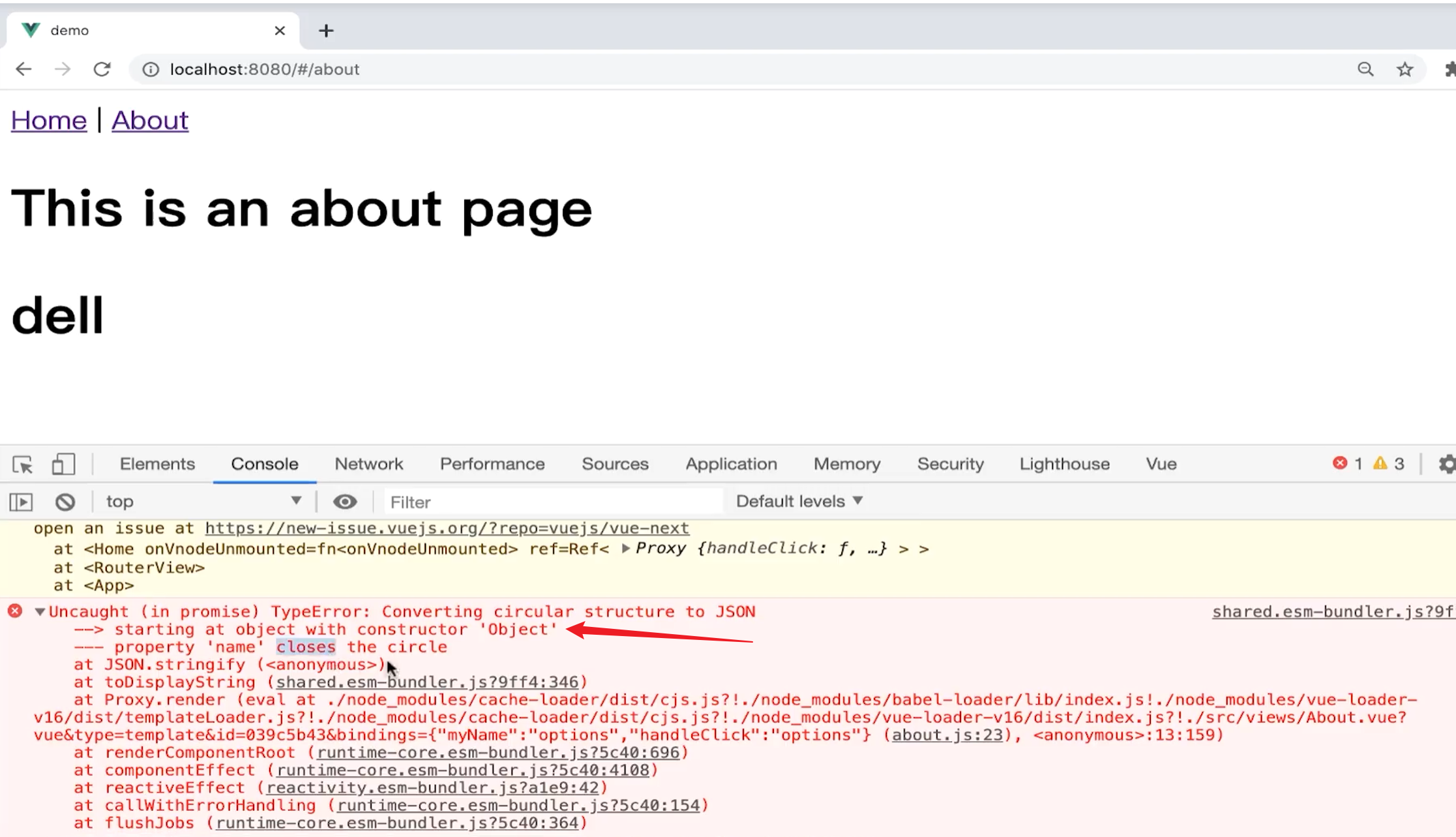
Task: Open the top context dropdown
Action: pyautogui.click(x=203, y=501)
